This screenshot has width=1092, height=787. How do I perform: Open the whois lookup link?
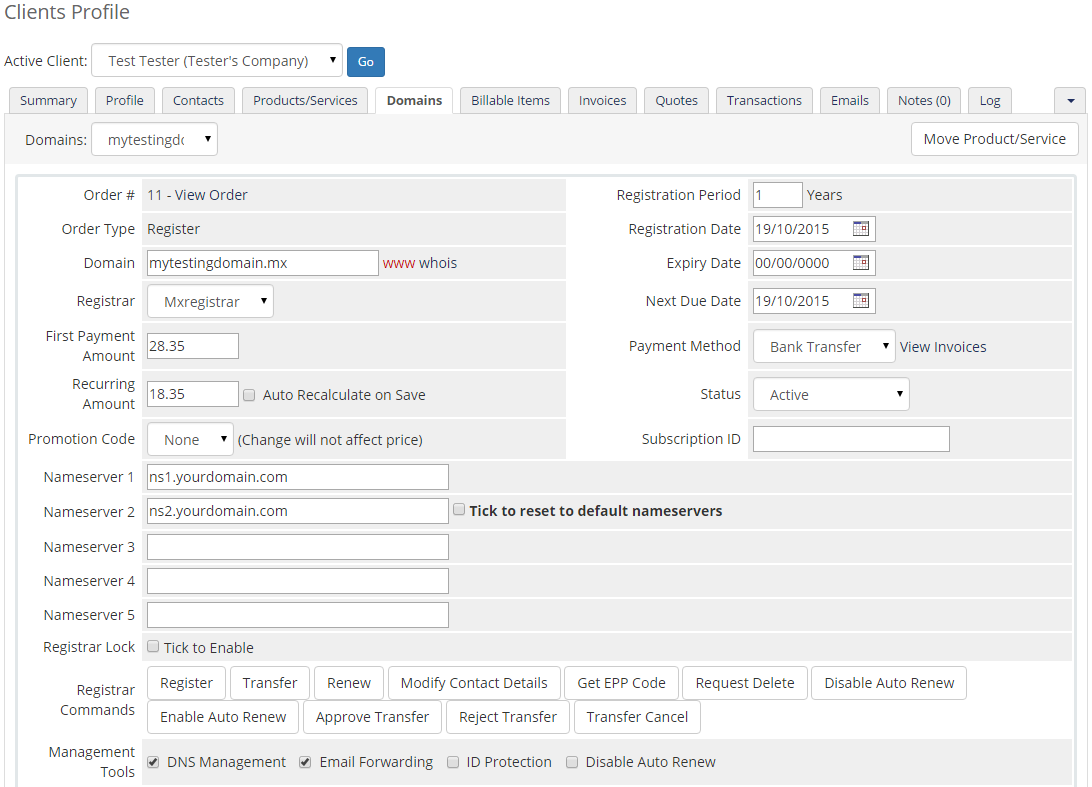[x=438, y=263]
